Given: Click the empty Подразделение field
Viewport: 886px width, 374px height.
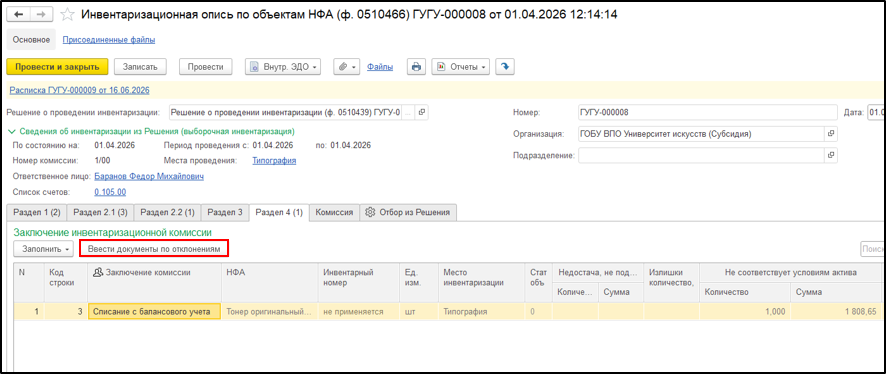Looking at the screenshot, I should [701, 155].
